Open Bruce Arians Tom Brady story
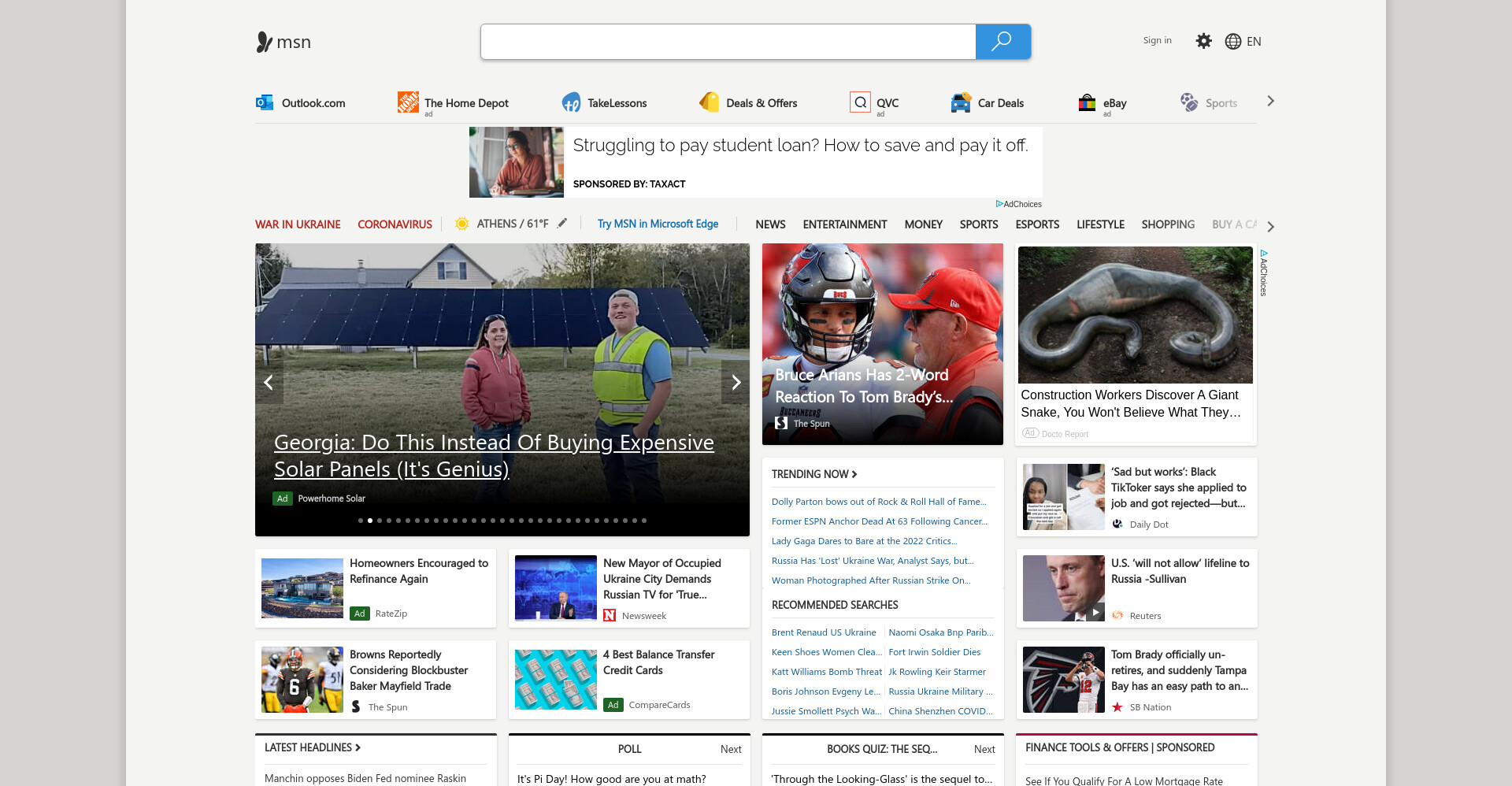This screenshot has height=786, width=1512. tap(883, 344)
